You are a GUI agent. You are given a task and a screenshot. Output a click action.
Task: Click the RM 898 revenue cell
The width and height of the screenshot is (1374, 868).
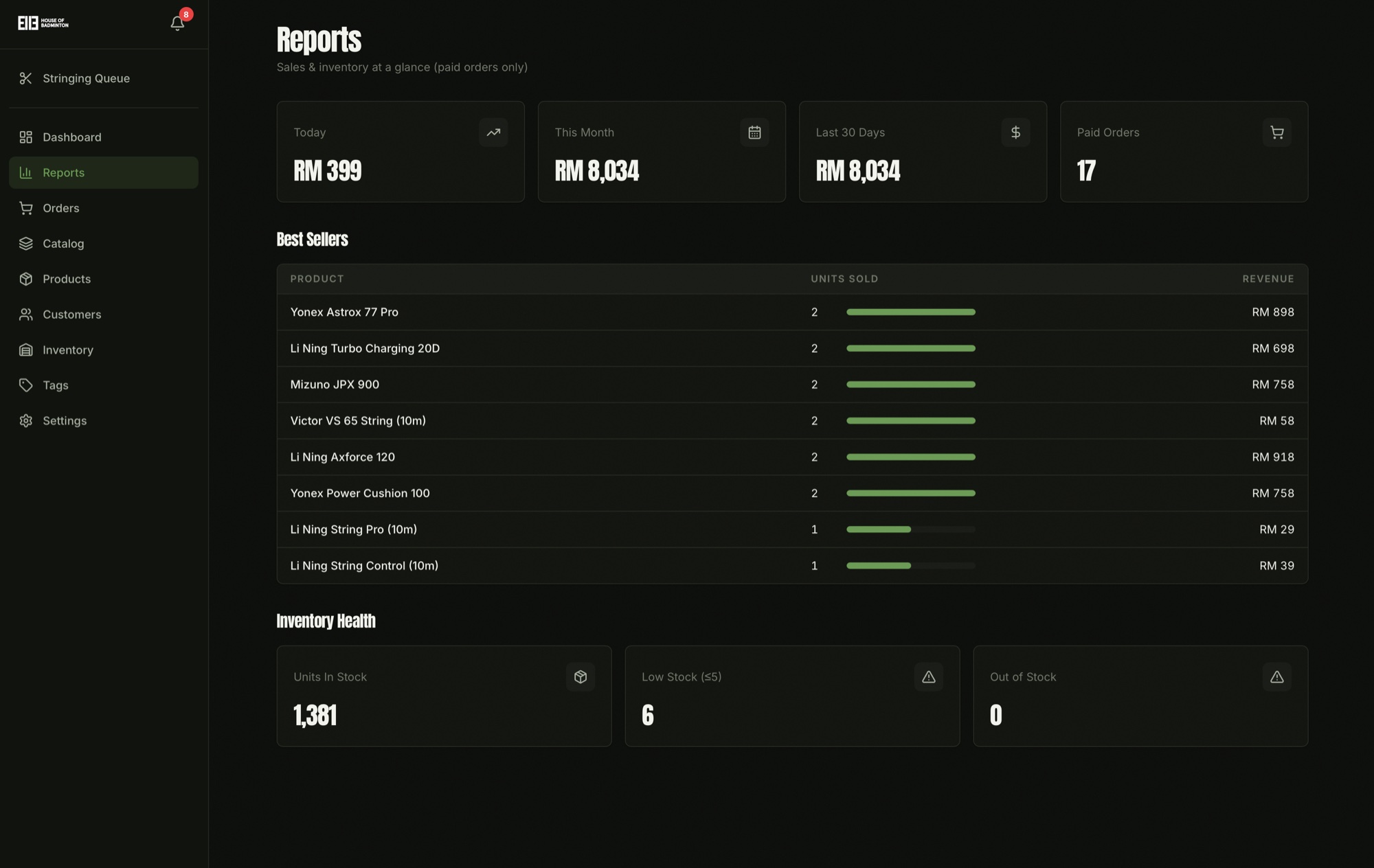1273,312
